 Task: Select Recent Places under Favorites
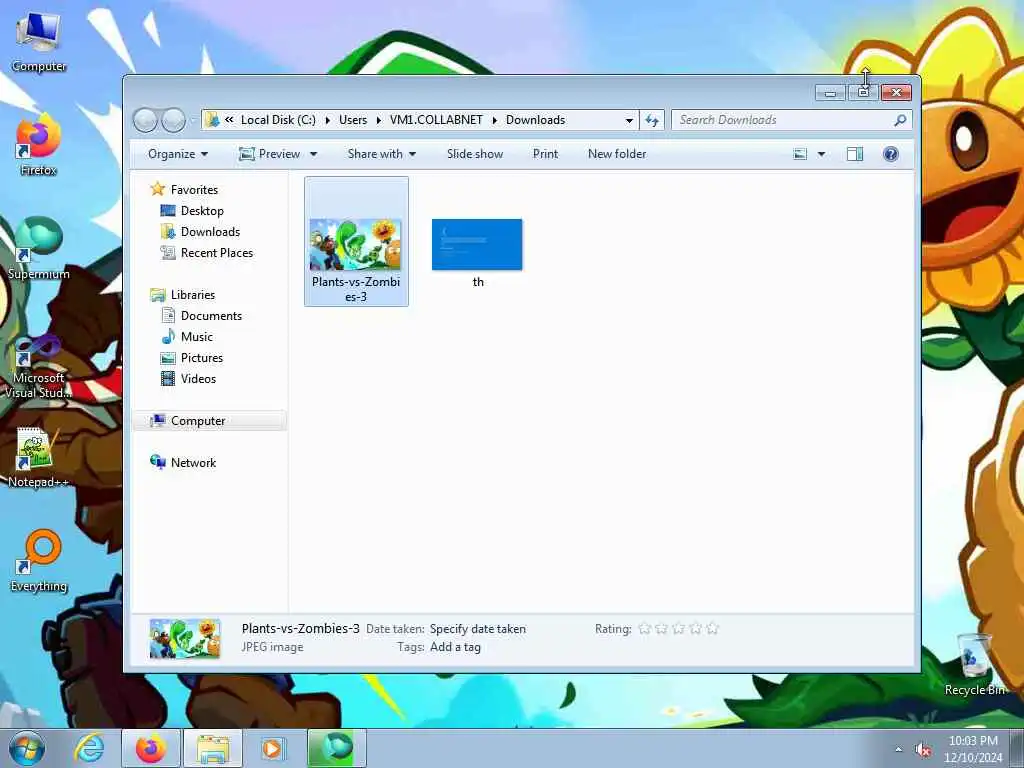pyautogui.click(x=217, y=253)
